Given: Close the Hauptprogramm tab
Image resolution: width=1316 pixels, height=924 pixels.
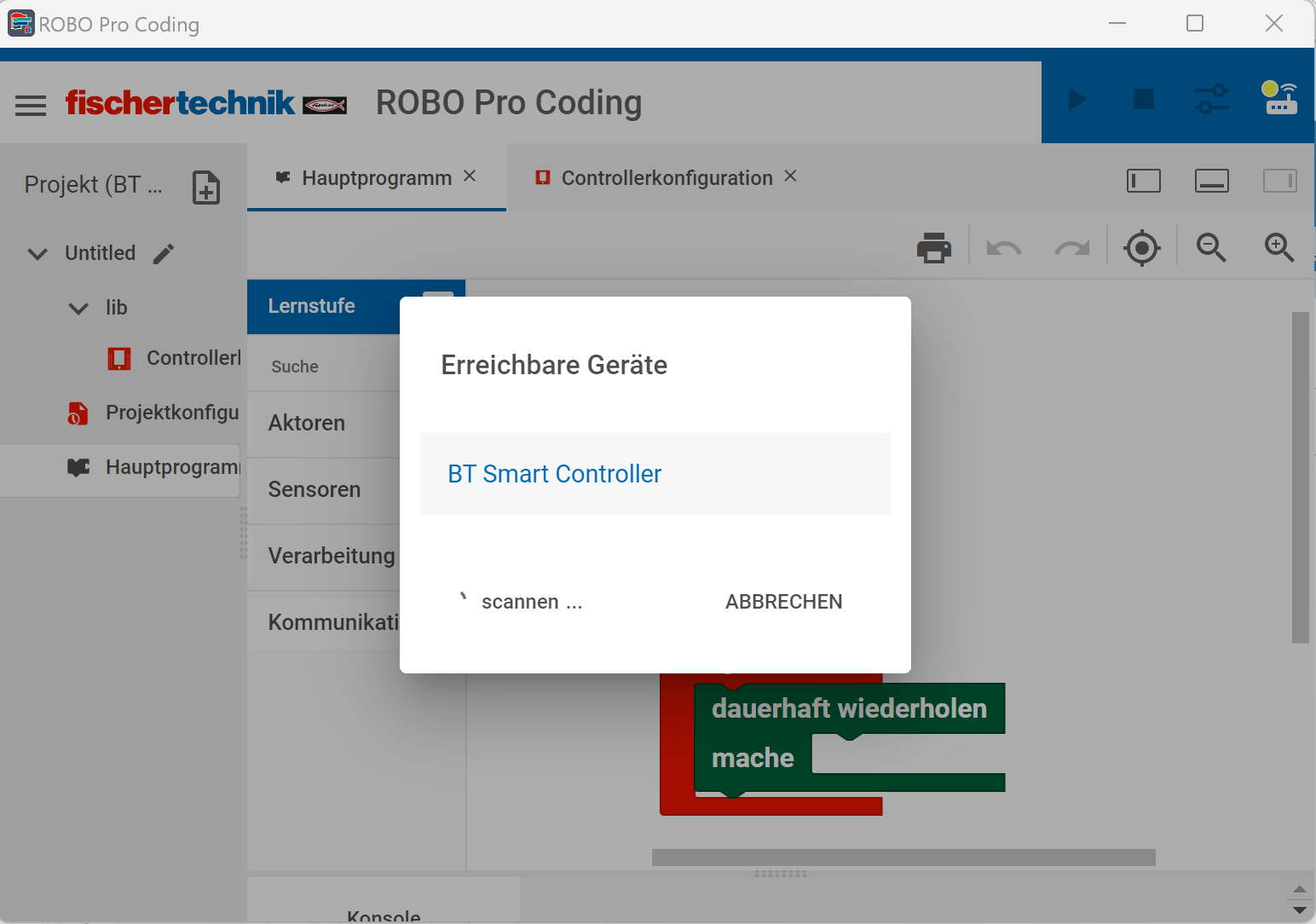Looking at the screenshot, I should (x=470, y=176).
